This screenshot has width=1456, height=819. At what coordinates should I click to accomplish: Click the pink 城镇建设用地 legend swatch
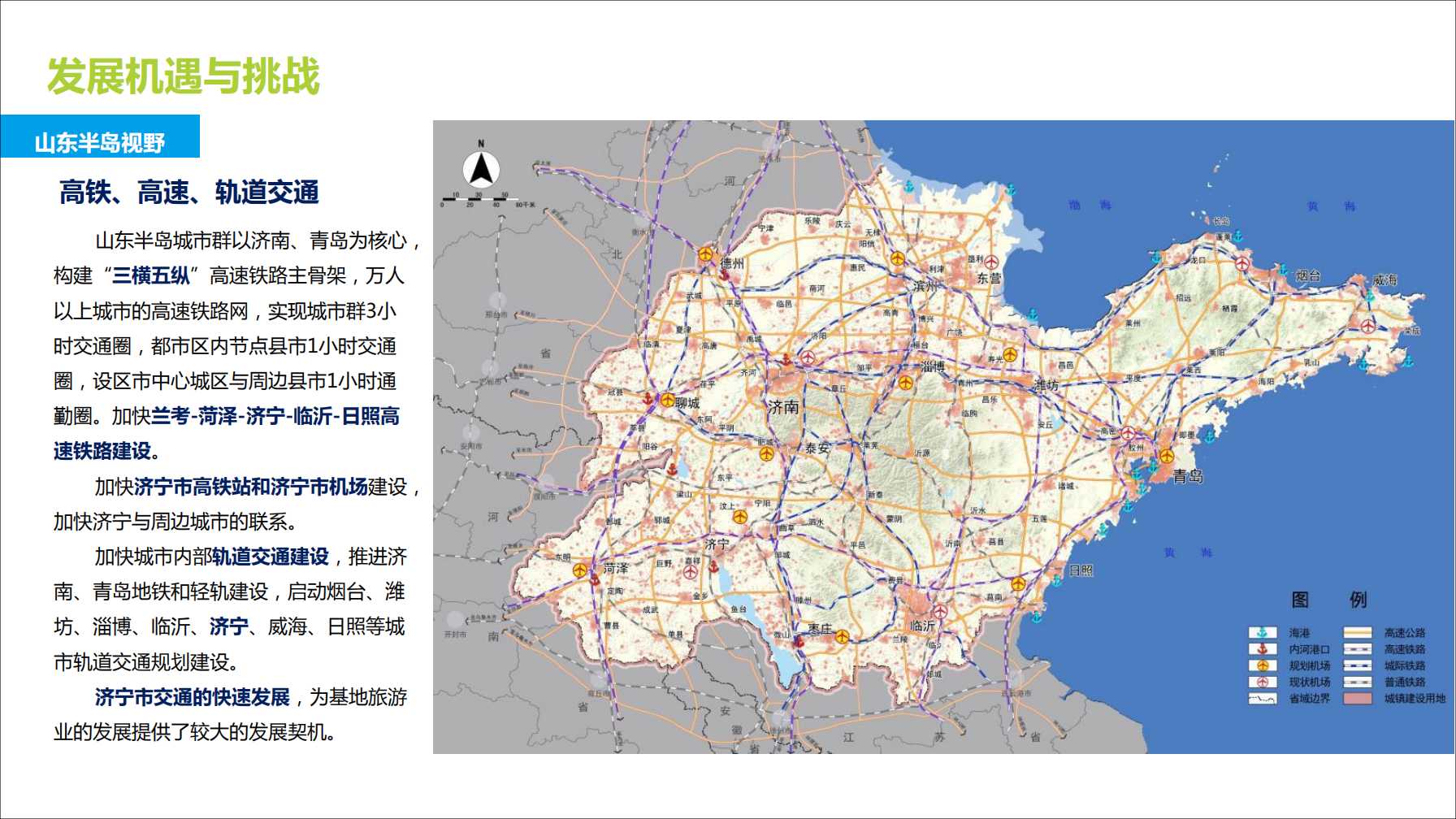1357,699
